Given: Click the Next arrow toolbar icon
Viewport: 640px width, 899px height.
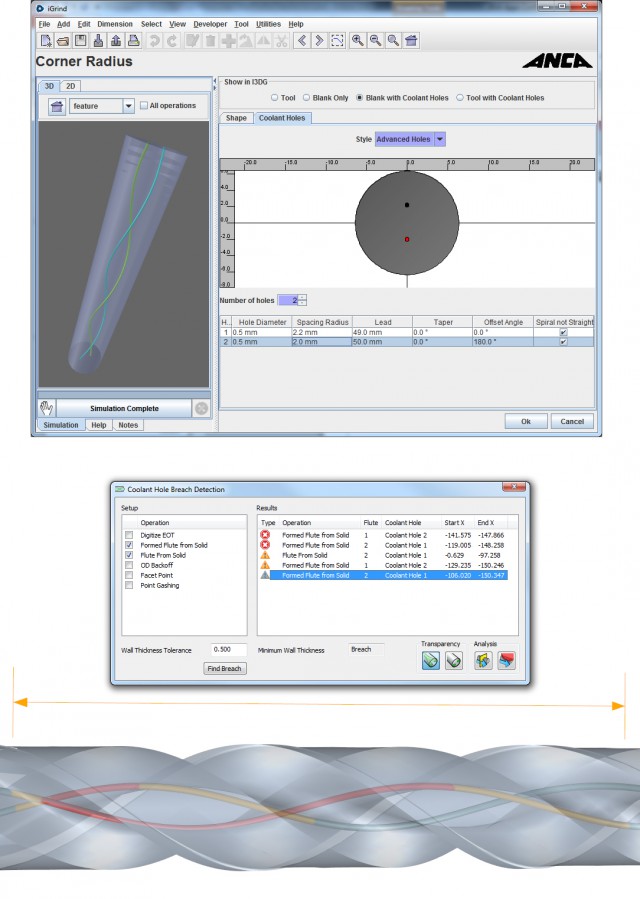Looking at the screenshot, I should pyautogui.click(x=319, y=41).
